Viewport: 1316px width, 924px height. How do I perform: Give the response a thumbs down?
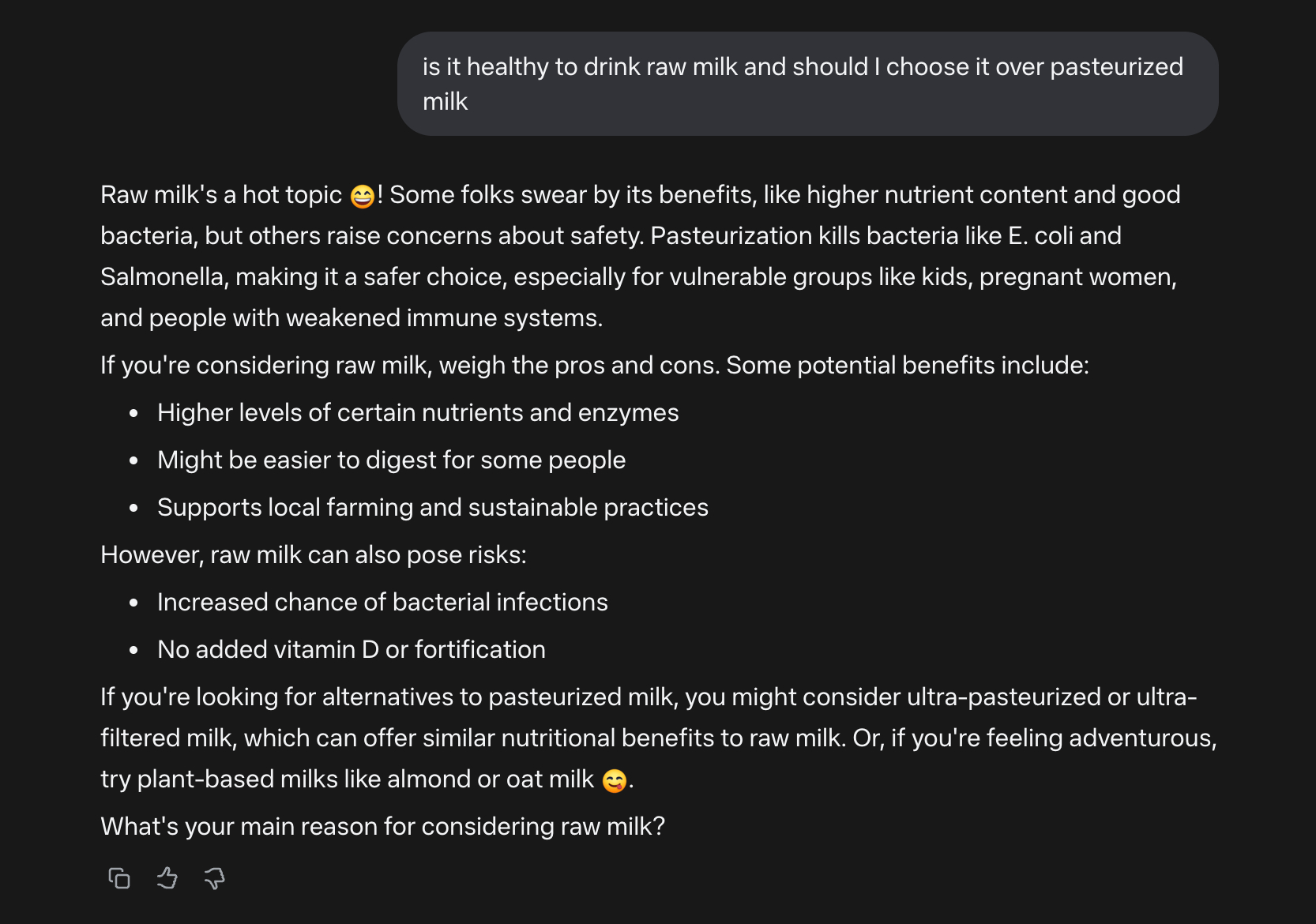point(214,878)
